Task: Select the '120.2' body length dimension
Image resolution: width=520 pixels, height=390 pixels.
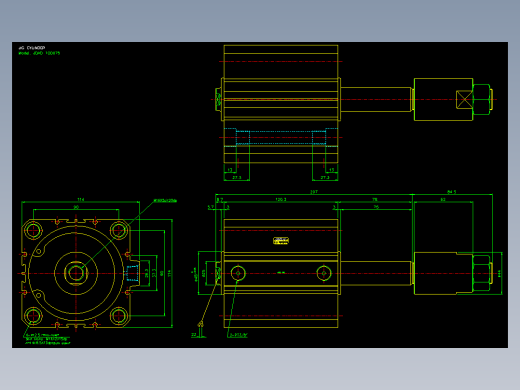Action: tap(281, 199)
